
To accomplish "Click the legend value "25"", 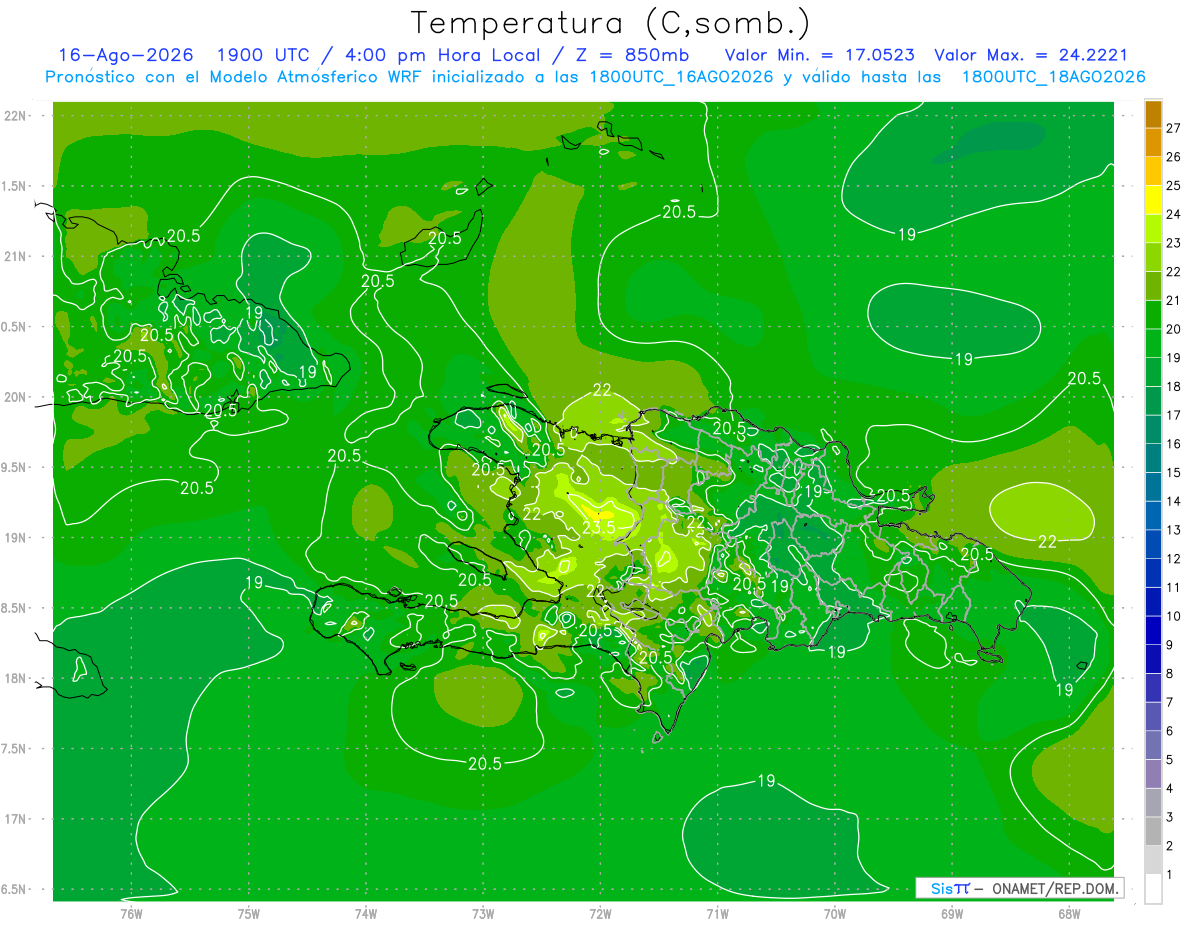I will tap(1173, 186).
